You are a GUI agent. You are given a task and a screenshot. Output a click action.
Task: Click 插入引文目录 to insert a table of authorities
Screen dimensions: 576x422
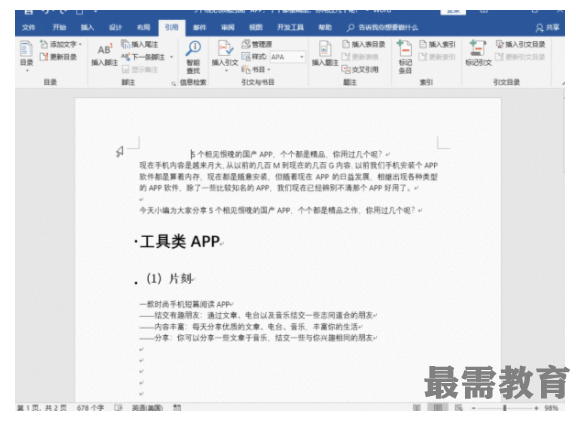[x=520, y=44]
